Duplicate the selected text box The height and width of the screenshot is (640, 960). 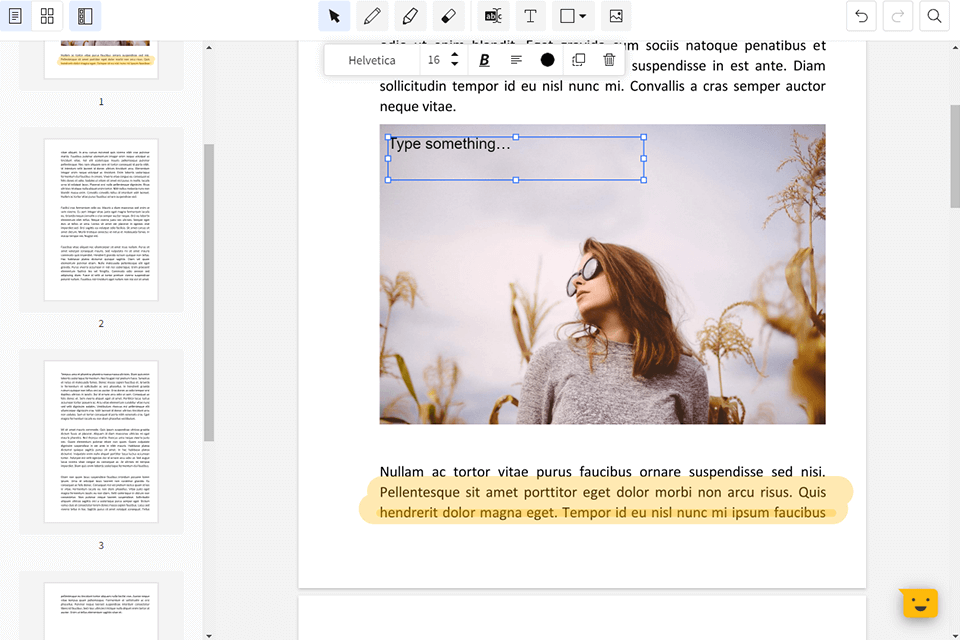coord(578,60)
